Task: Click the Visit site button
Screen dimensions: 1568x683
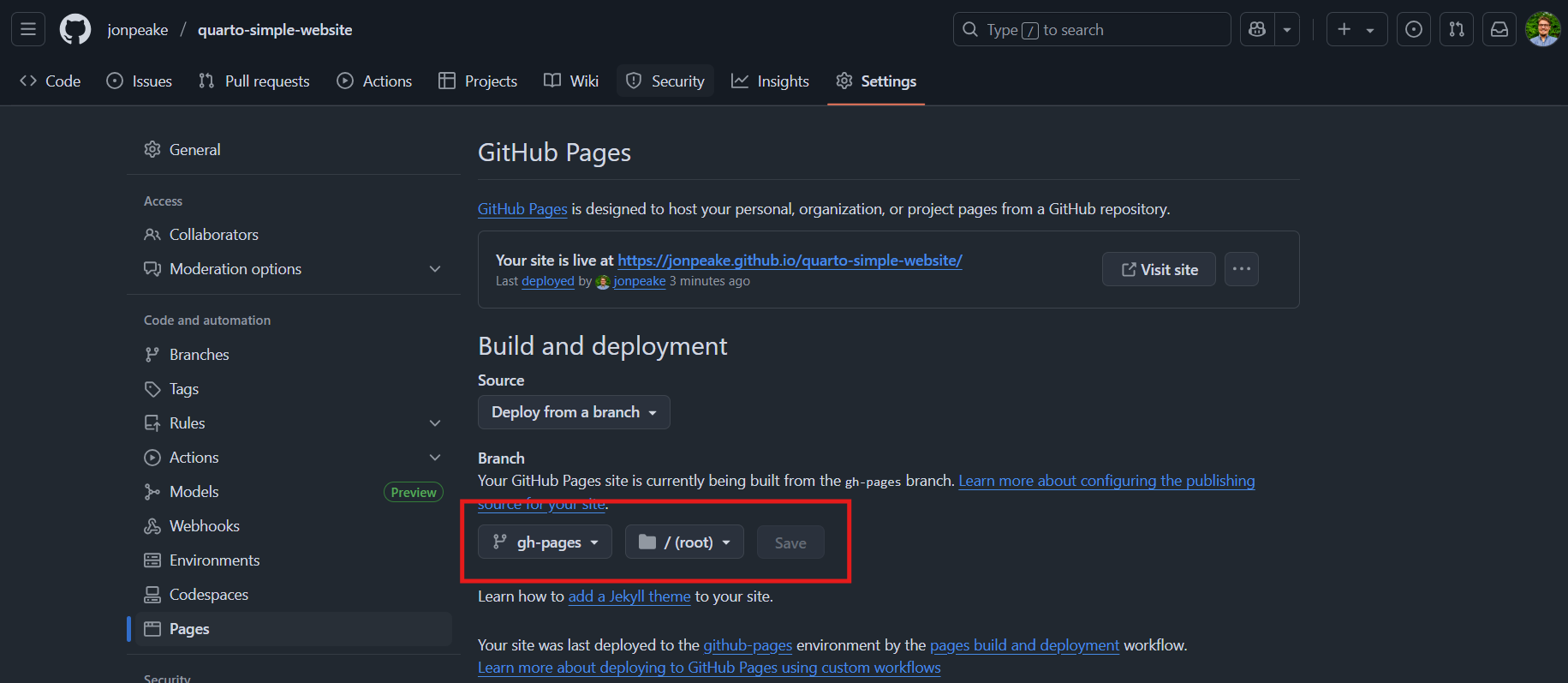Action: (1159, 269)
